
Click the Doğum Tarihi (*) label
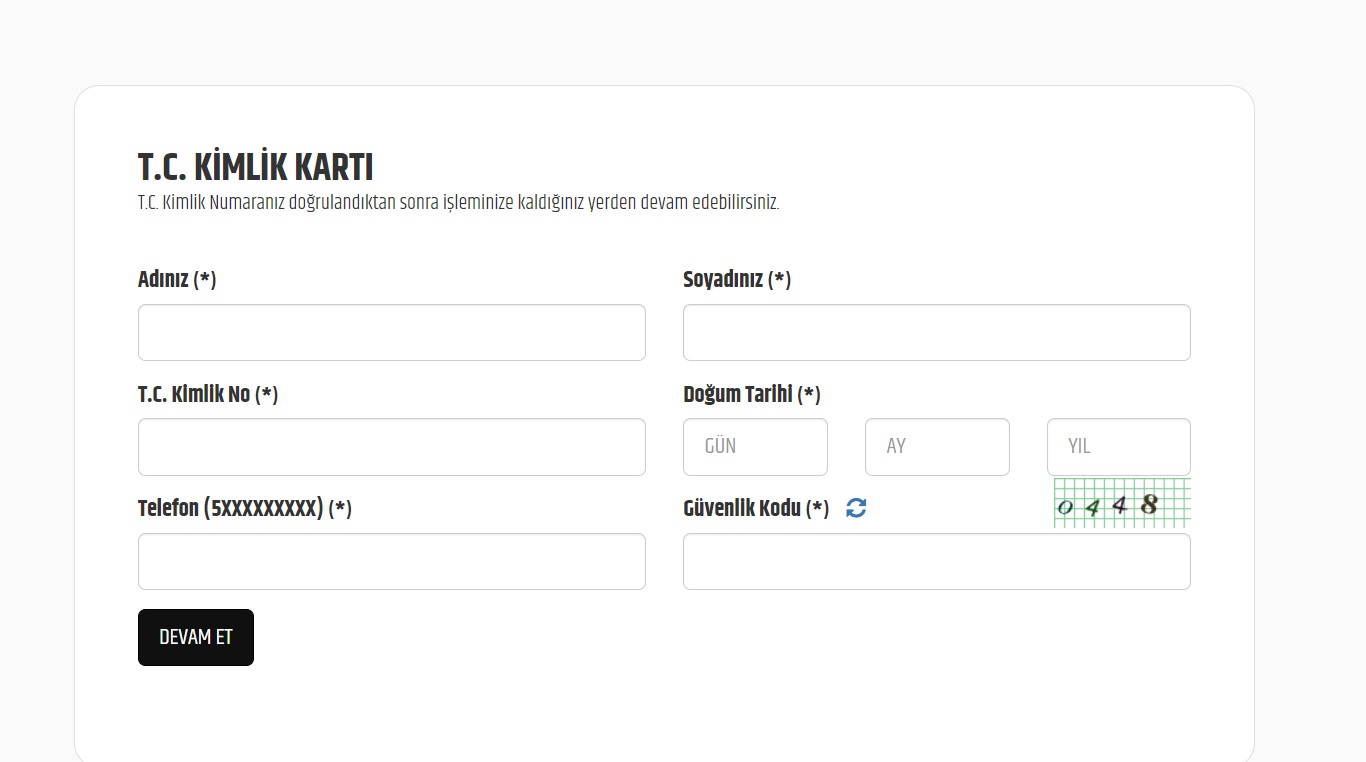[752, 395]
